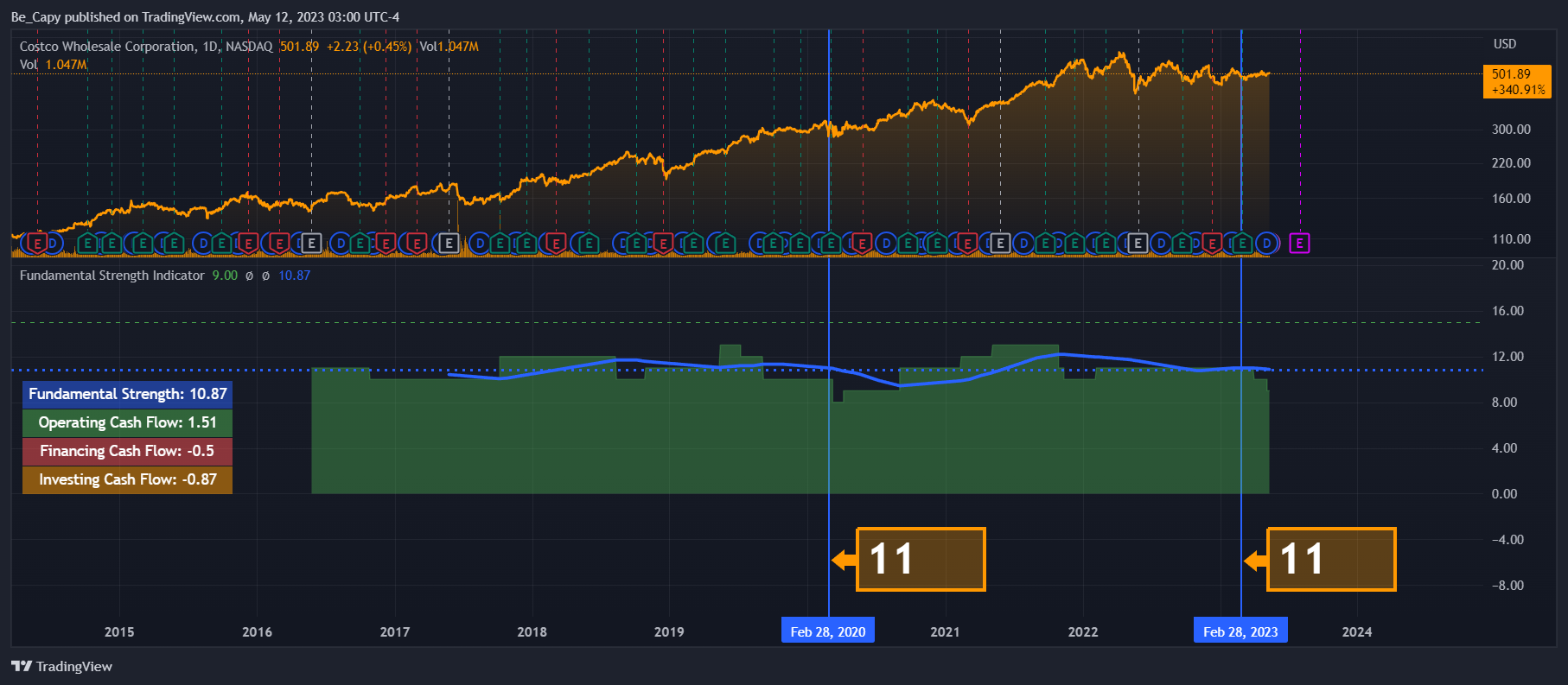Click the magenta upcoming earnings E marker
Viewport: 1568px width, 685px height.
tap(1299, 244)
